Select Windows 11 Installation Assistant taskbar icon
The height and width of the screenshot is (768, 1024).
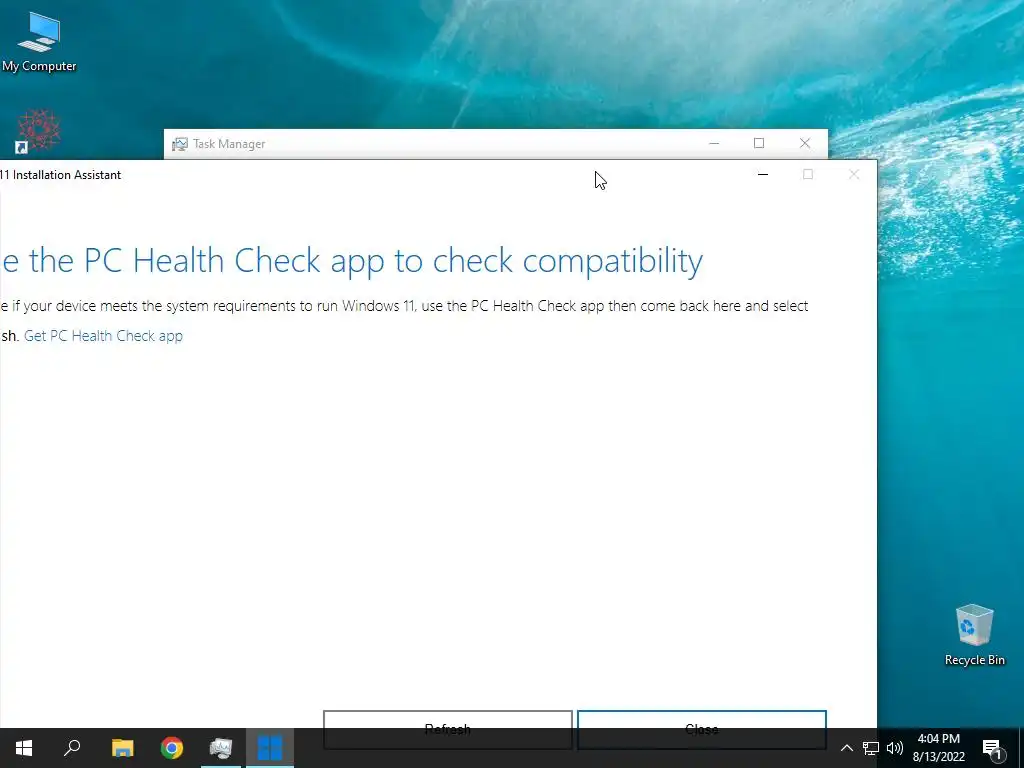(270, 748)
